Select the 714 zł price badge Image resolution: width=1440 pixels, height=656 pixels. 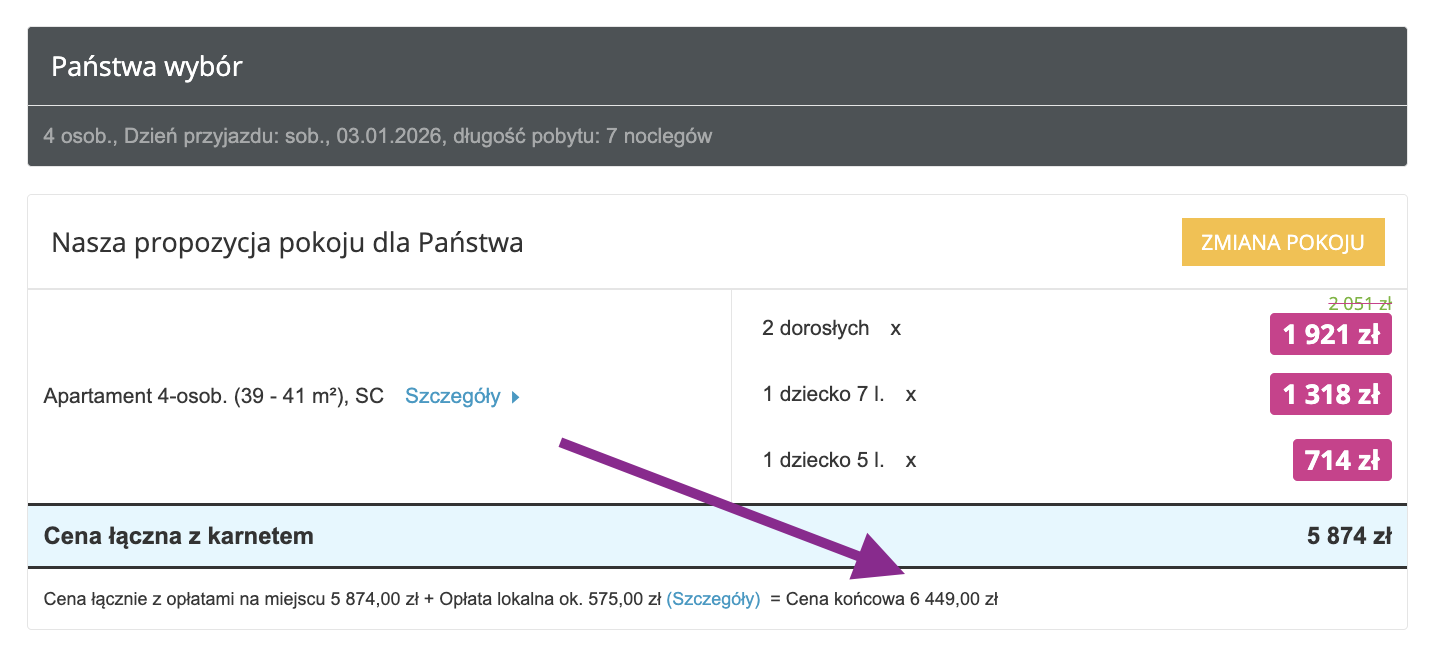click(1342, 460)
